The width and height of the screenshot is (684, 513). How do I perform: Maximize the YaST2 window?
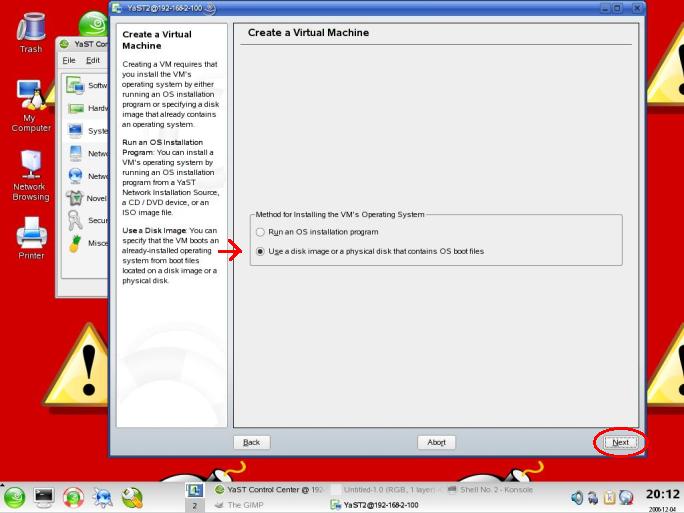pos(618,8)
